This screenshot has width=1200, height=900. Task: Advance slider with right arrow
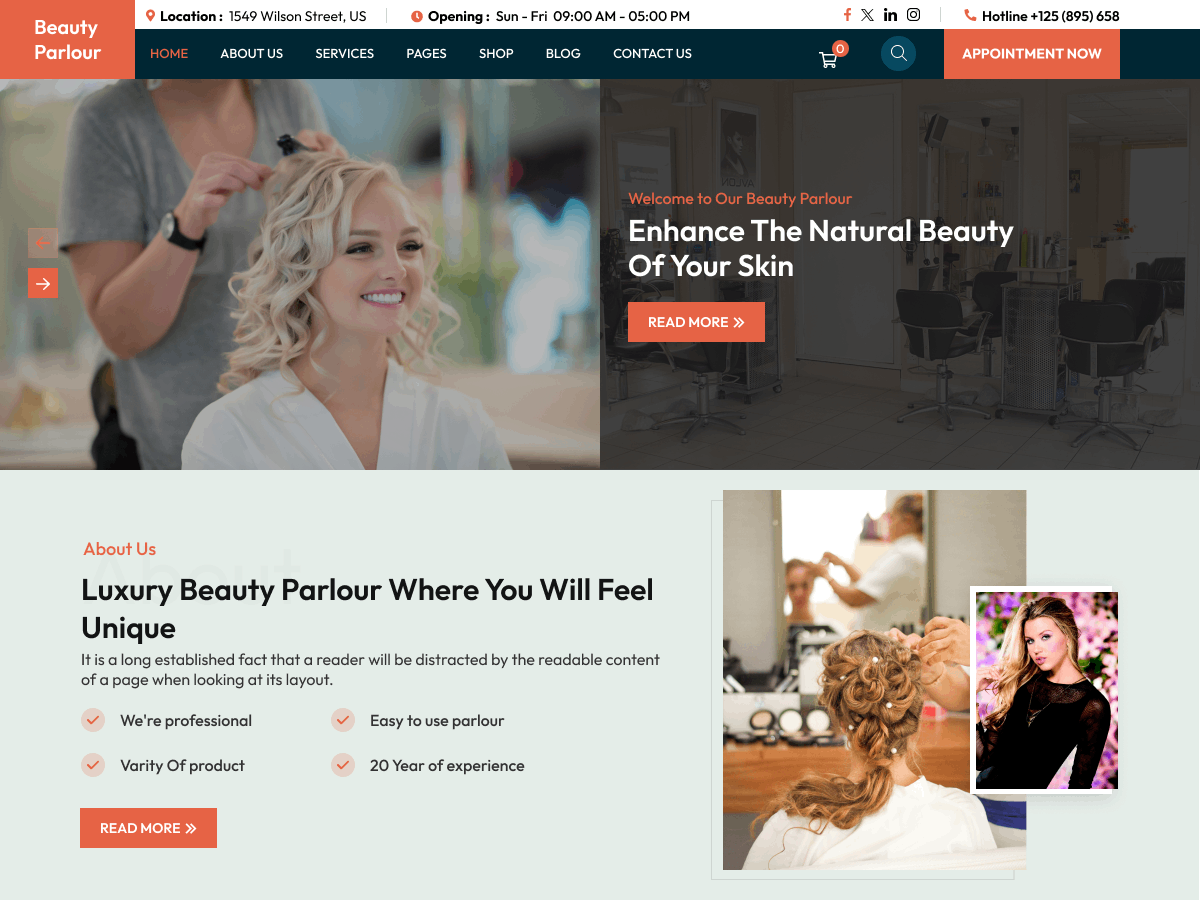(x=43, y=283)
